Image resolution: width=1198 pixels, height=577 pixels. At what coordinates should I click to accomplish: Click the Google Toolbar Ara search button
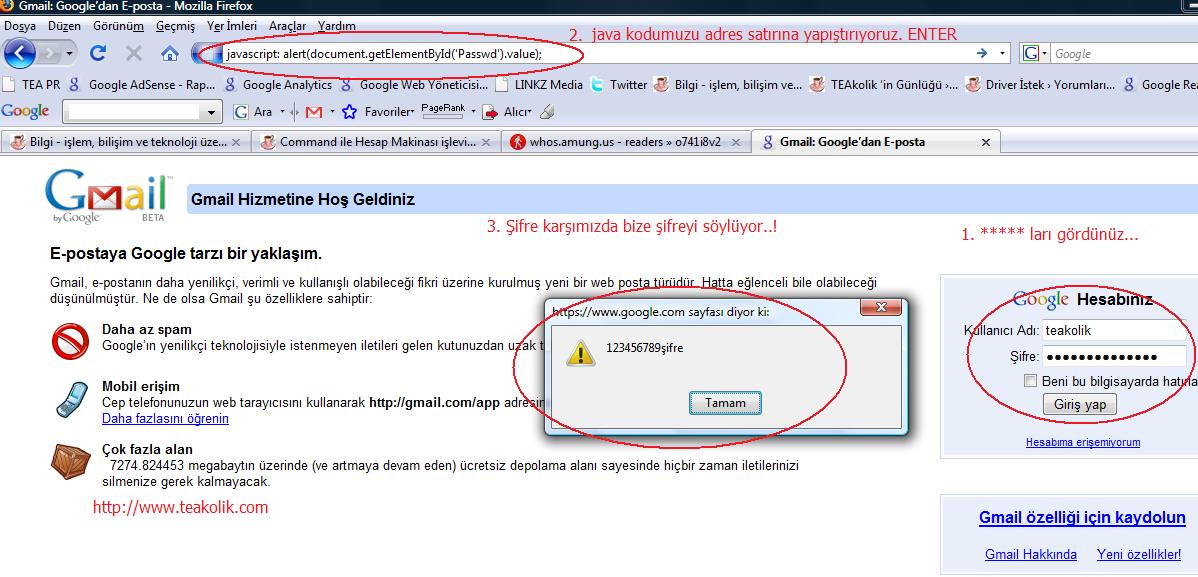[253, 112]
